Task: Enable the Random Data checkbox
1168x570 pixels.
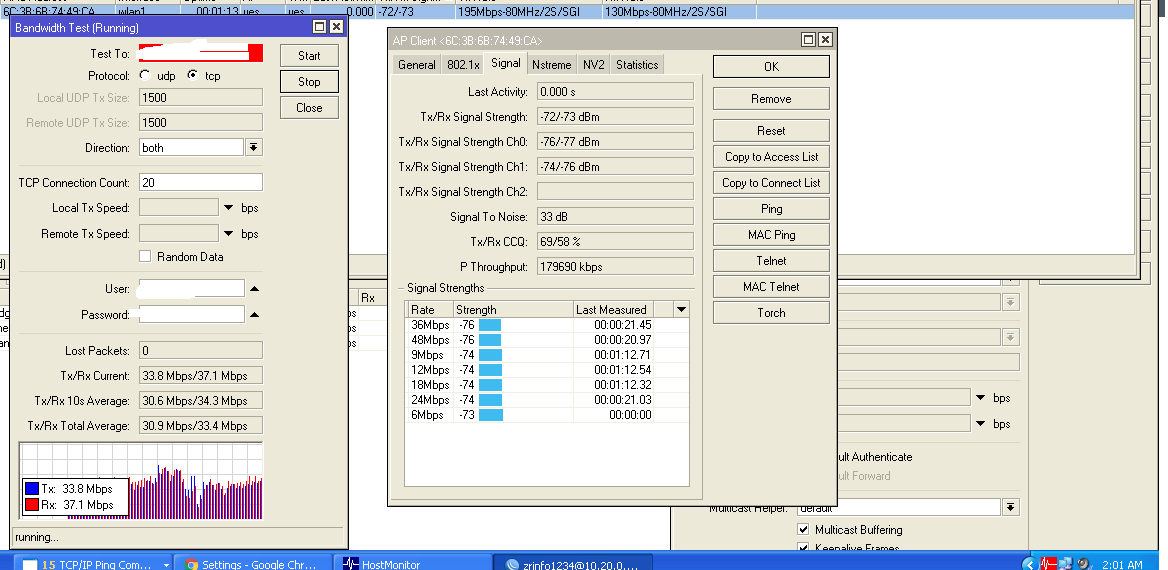Action: [x=145, y=257]
